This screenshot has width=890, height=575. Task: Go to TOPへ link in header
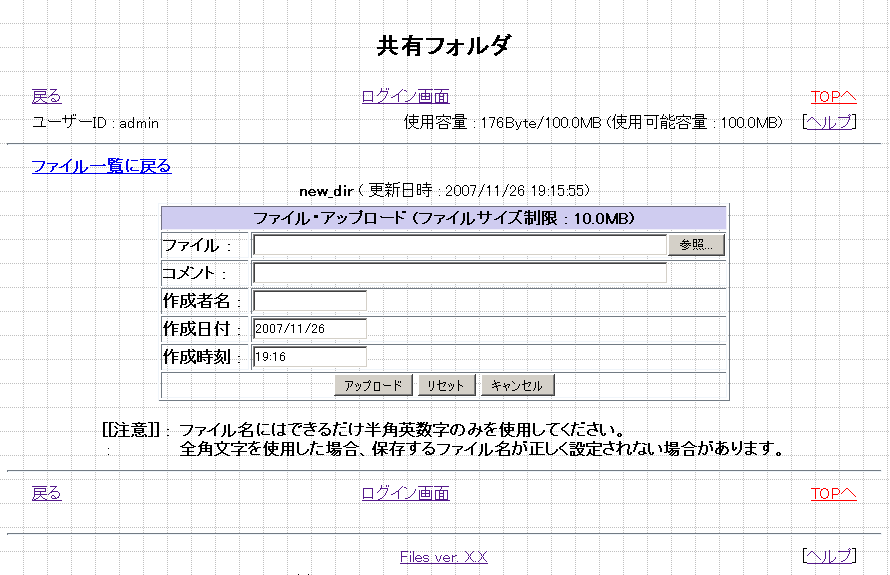point(833,96)
